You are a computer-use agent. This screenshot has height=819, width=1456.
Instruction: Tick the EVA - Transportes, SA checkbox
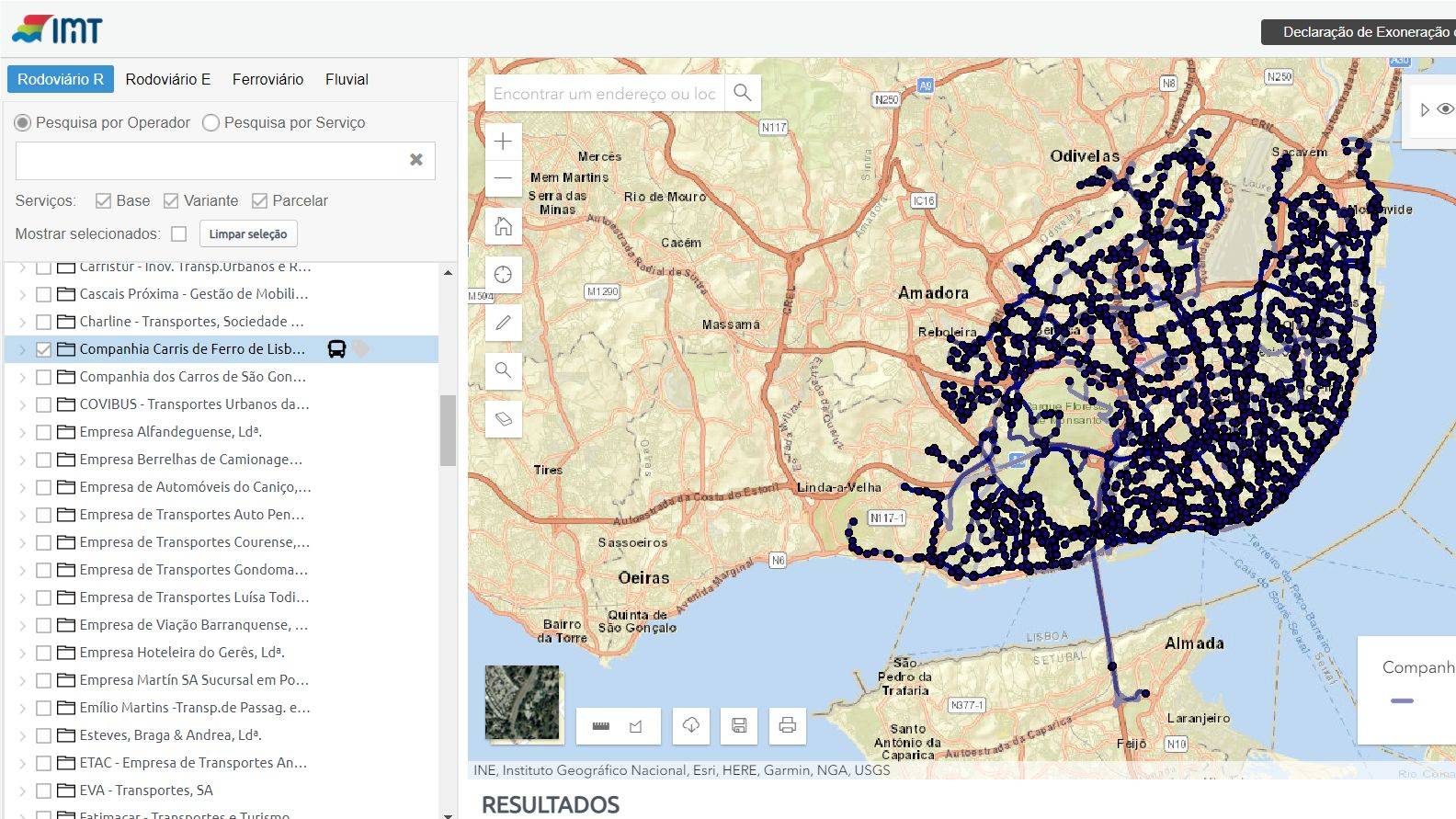point(43,791)
